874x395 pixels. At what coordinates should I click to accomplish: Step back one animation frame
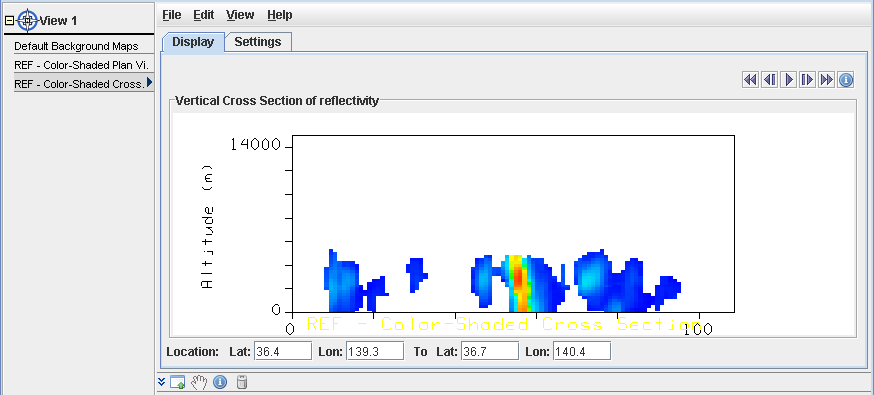769,80
